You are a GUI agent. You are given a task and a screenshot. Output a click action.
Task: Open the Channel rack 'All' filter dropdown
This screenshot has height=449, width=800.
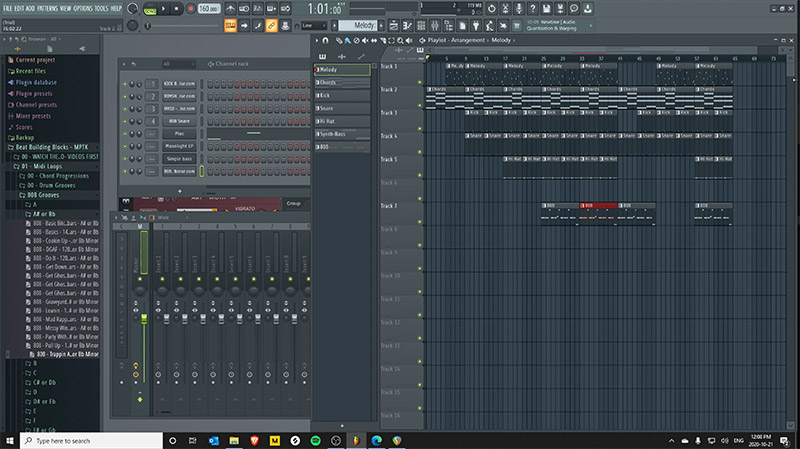178,64
